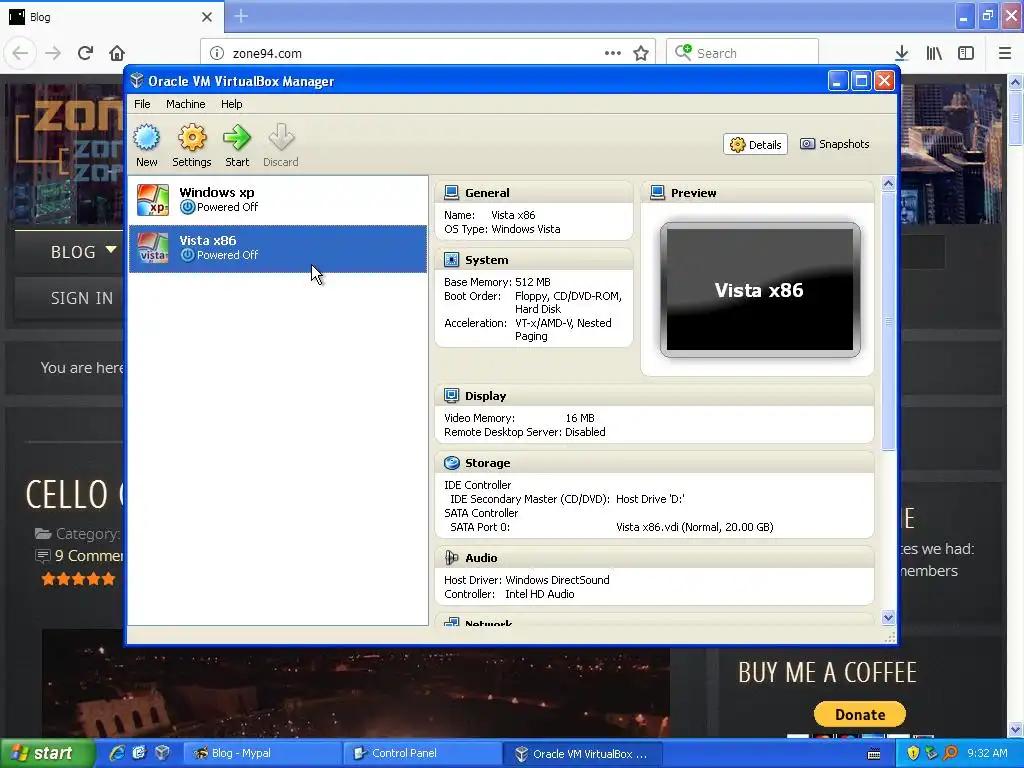1024x768 pixels.
Task: Click the VirtualBox quick launch cube icon
Action: 162,754
